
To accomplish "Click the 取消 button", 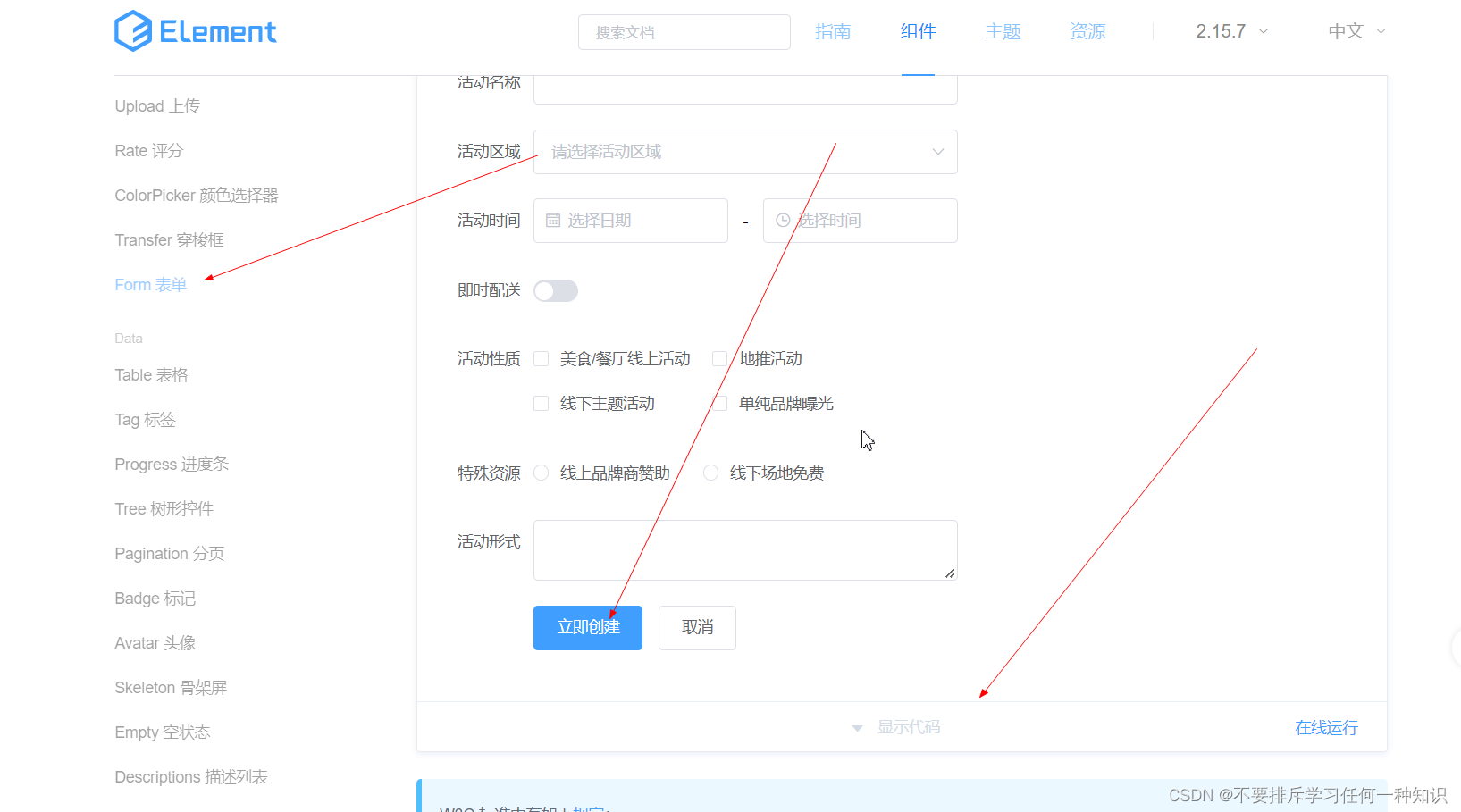I will point(697,628).
